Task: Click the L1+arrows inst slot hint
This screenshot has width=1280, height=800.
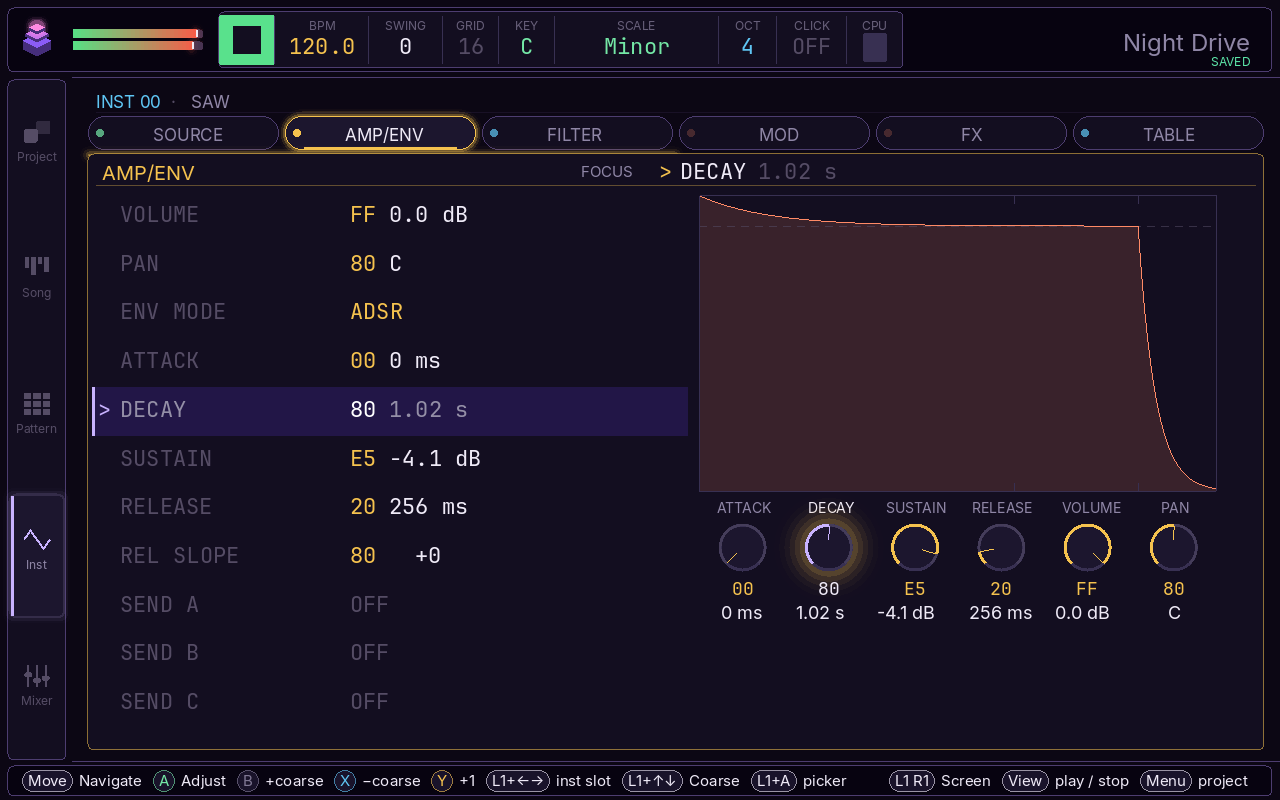Action: pyautogui.click(x=549, y=781)
